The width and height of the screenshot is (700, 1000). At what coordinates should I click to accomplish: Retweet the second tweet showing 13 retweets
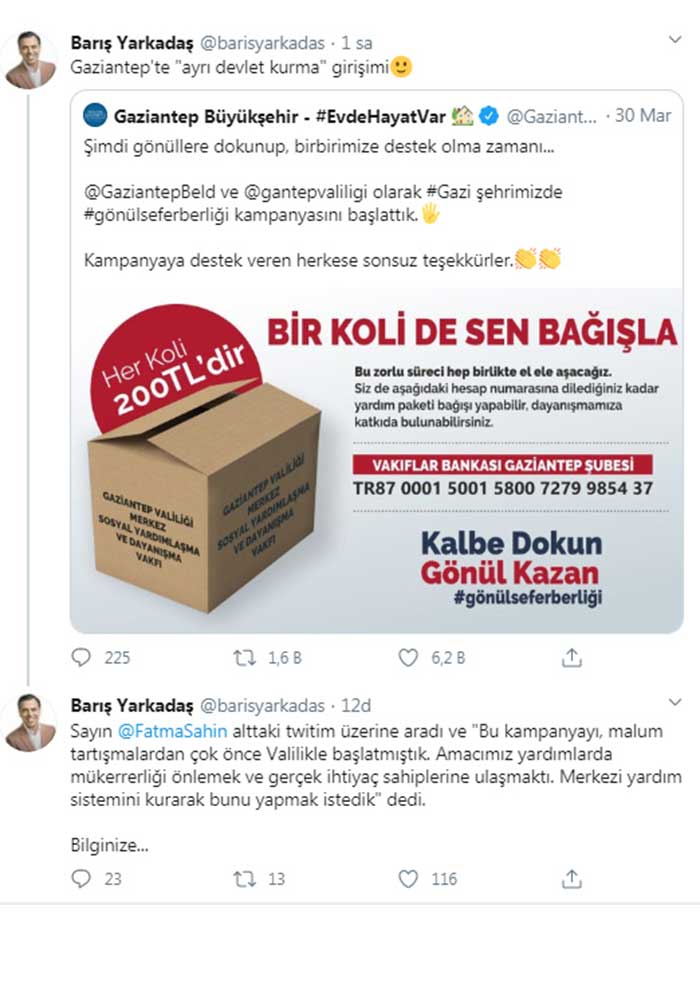click(x=244, y=879)
